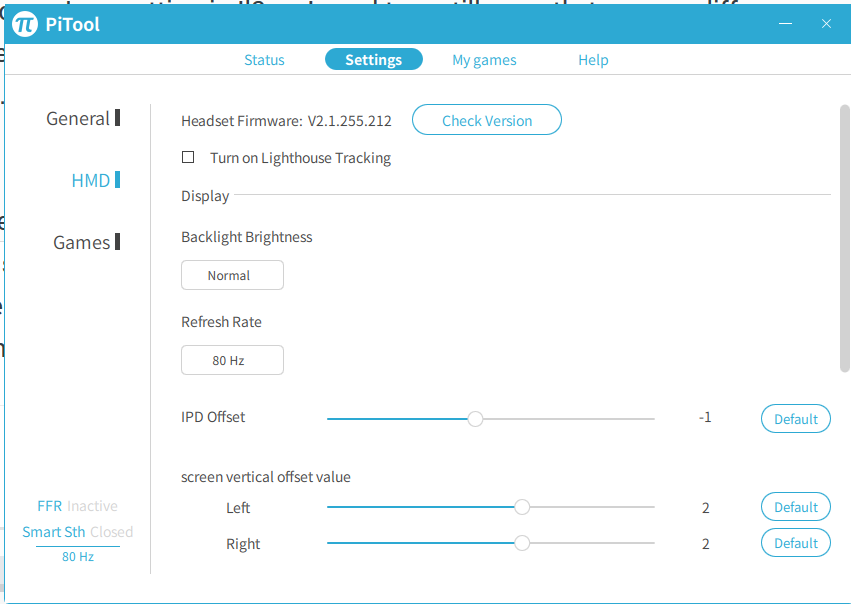
Task: Reset Left vertical offset to Default
Action: 796,507
